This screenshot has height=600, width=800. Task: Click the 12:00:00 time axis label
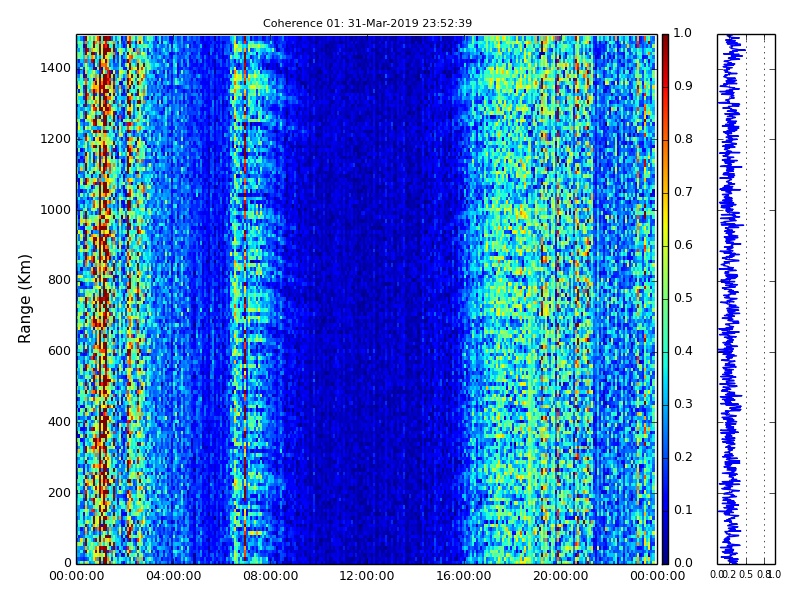[x=367, y=576]
